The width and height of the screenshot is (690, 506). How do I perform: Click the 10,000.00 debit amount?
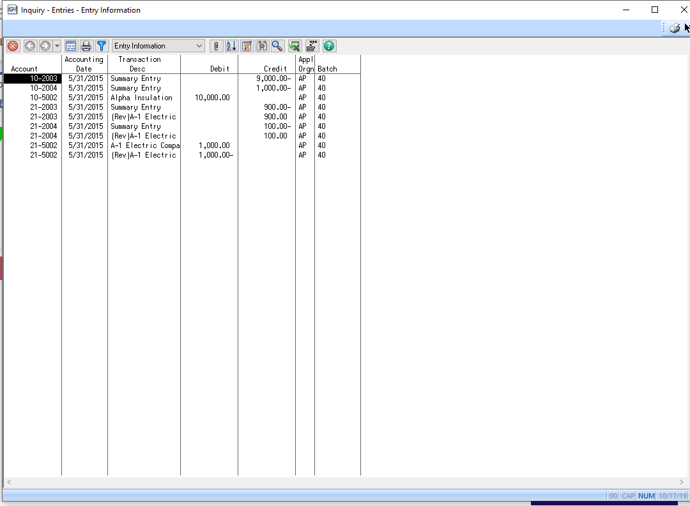coord(212,98)
